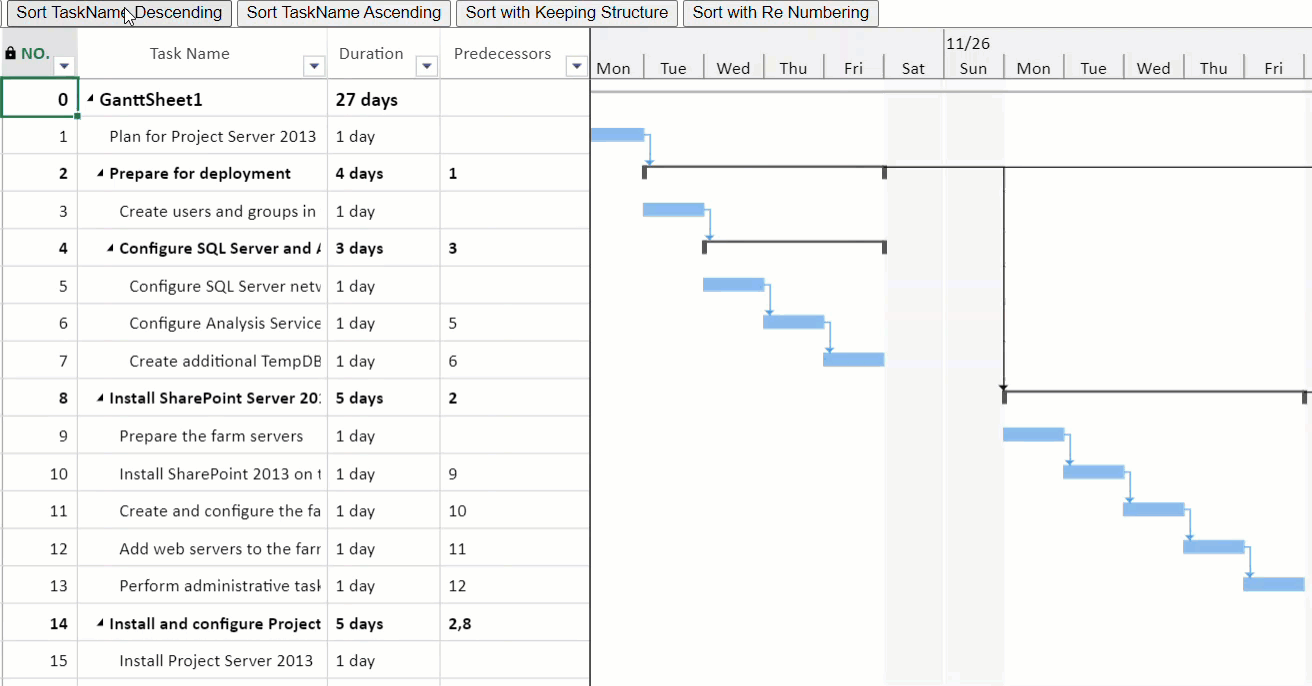Open the NO. column filter dropdown
The width and height of the screenshot is (1312, 686).
click(65, 66)
